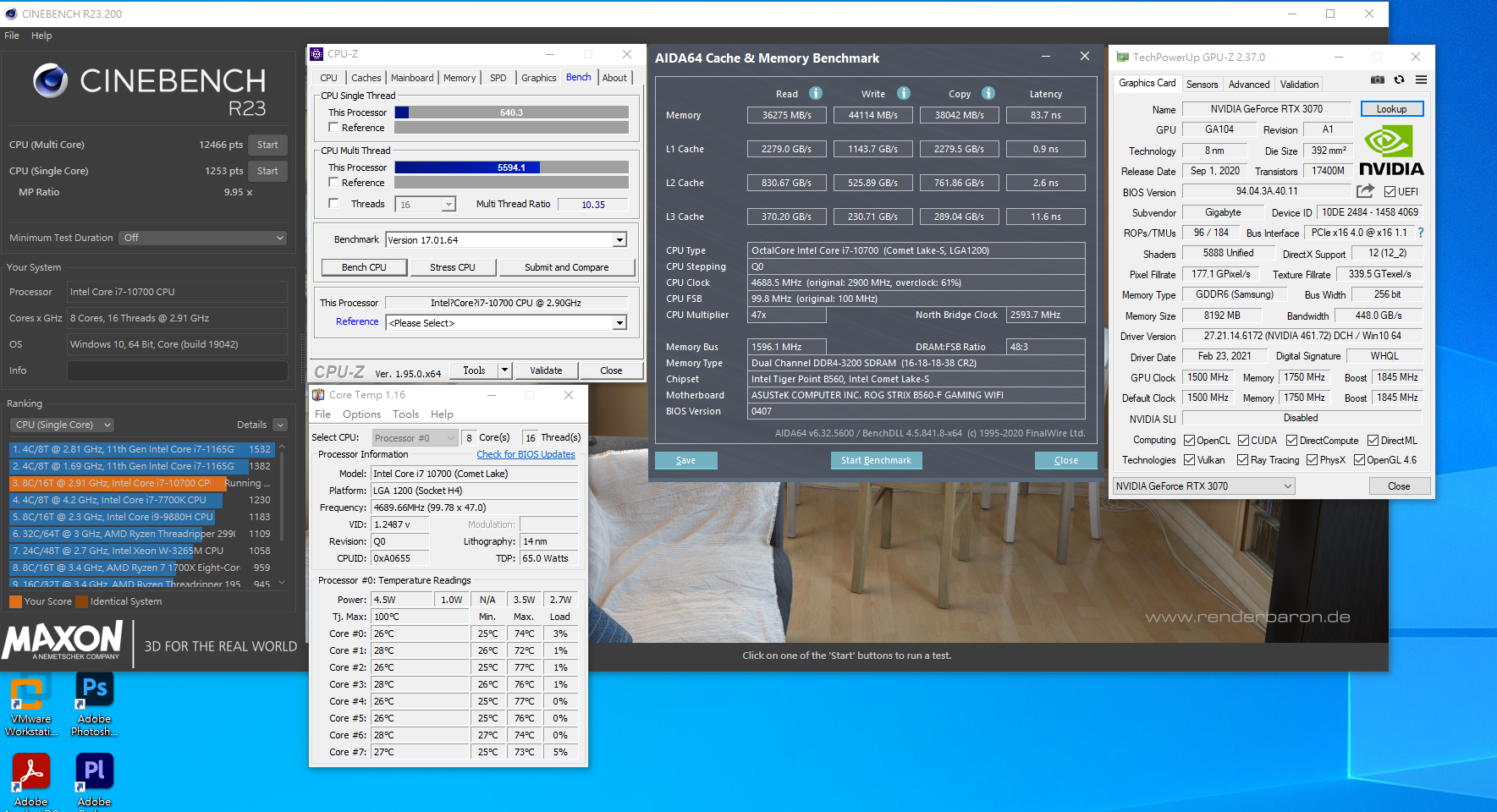Click the Cinebench Info input field
The height and width of the screenshot is (812, 1497).
coord(177,370)
